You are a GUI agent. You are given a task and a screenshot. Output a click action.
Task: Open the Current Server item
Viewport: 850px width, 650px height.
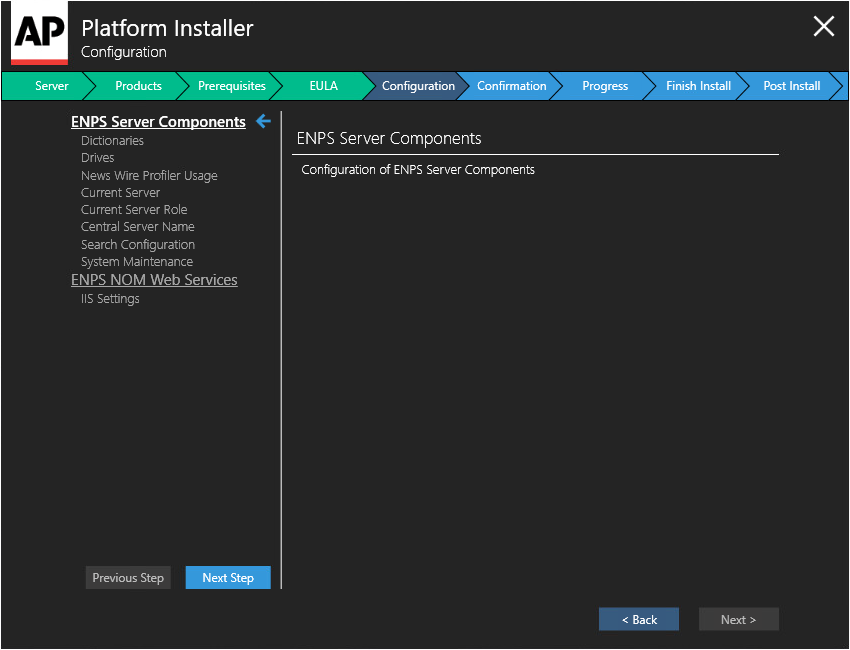click(x=120, y=192)
